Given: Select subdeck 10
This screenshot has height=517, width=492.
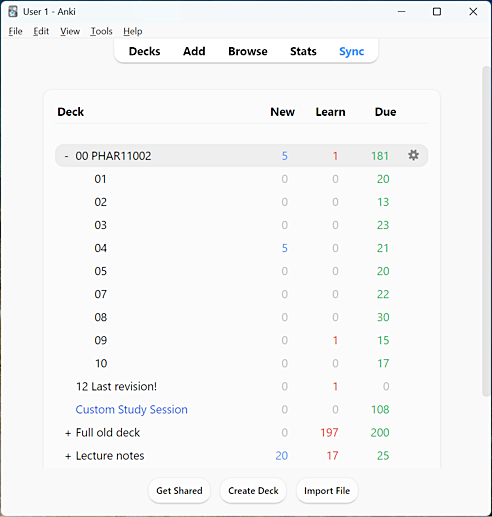Looking at the screenshot, I should pyautogui.click(x=101, y=363).
